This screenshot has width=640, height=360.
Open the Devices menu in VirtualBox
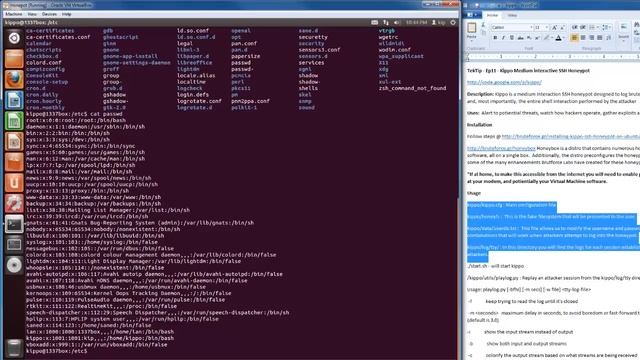[x=49, y=14]
